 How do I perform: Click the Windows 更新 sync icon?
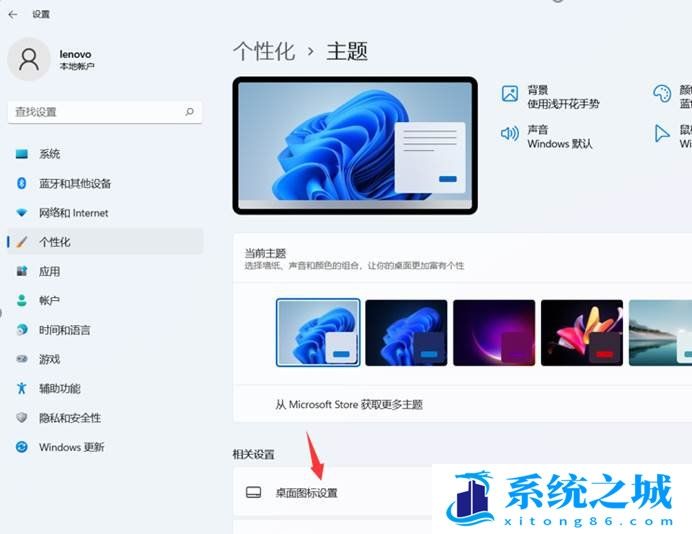point(22,447)
